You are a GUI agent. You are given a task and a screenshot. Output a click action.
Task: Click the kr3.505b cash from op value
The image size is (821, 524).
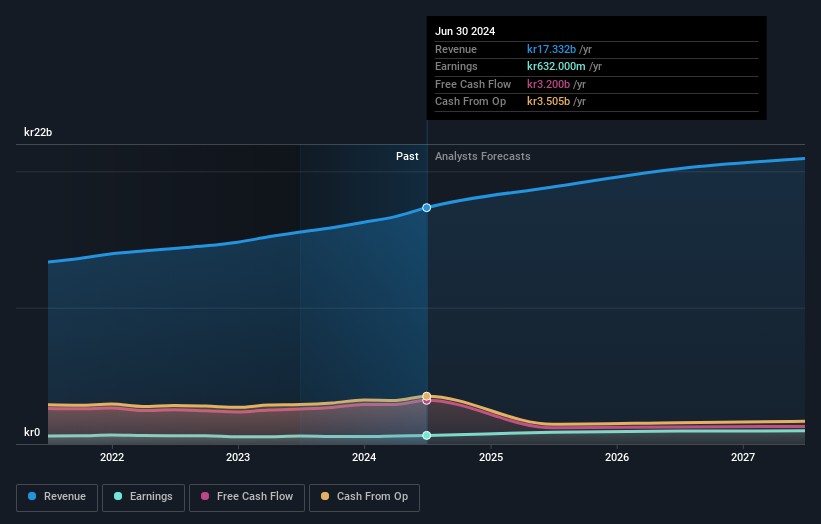pos(548,102)
